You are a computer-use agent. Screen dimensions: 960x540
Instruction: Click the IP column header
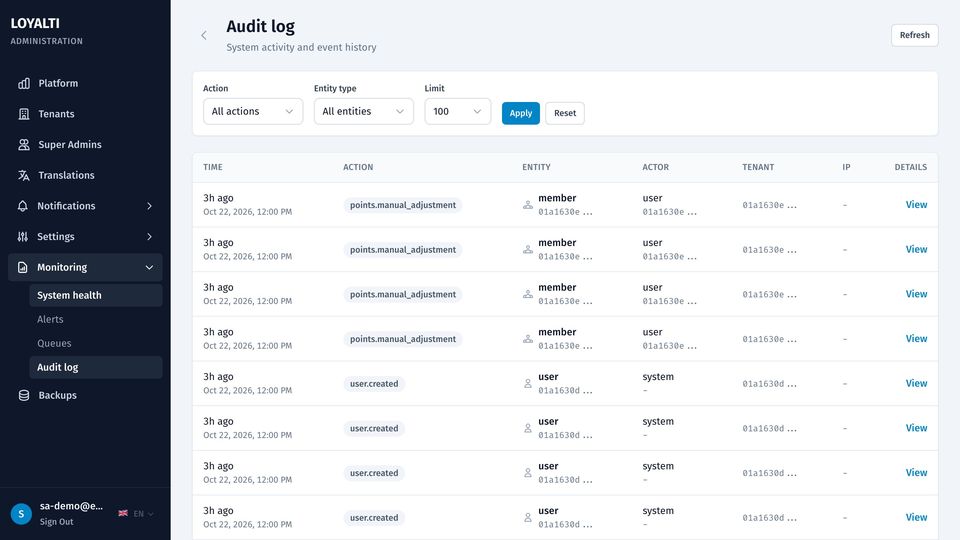(x=846, y=167)
